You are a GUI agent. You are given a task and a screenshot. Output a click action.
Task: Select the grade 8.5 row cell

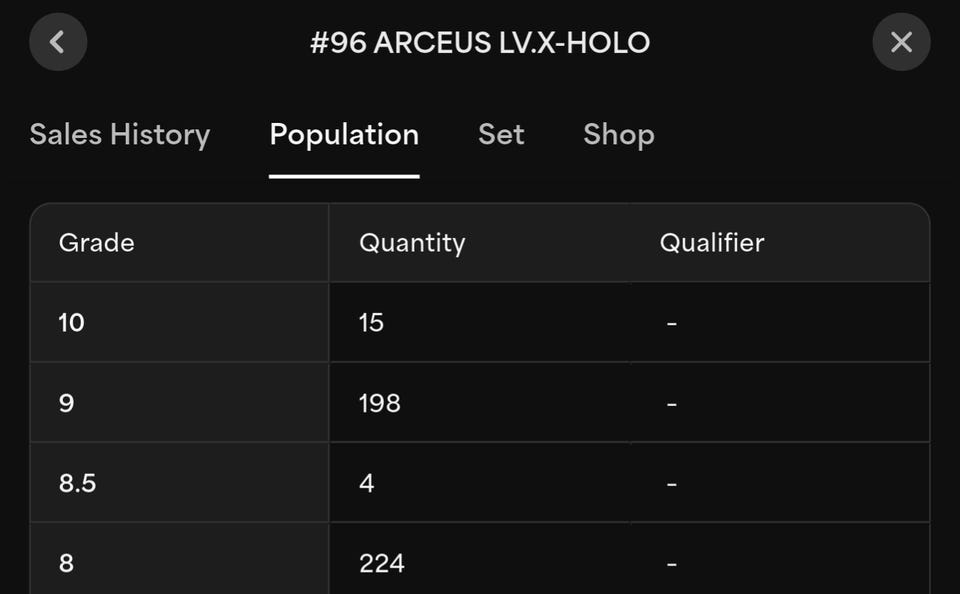[179, 483]
